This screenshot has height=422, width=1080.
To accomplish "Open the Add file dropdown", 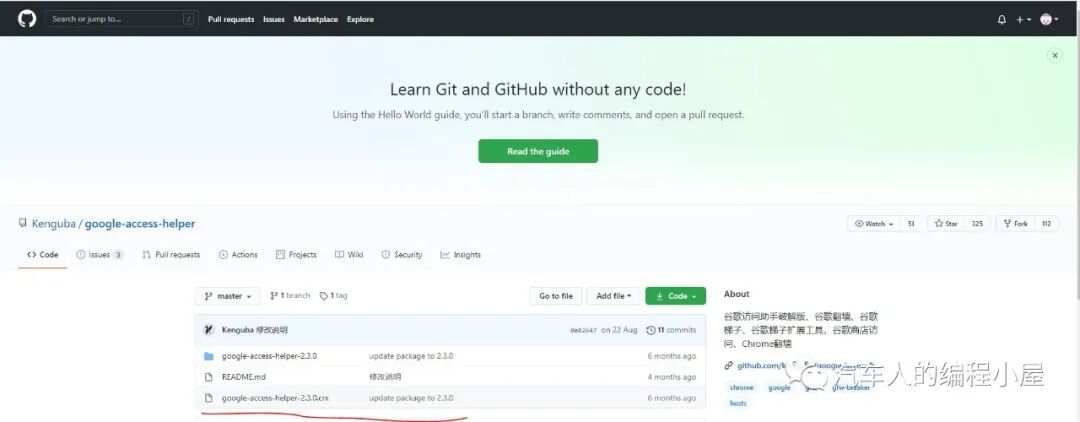I will pos(614,296).
